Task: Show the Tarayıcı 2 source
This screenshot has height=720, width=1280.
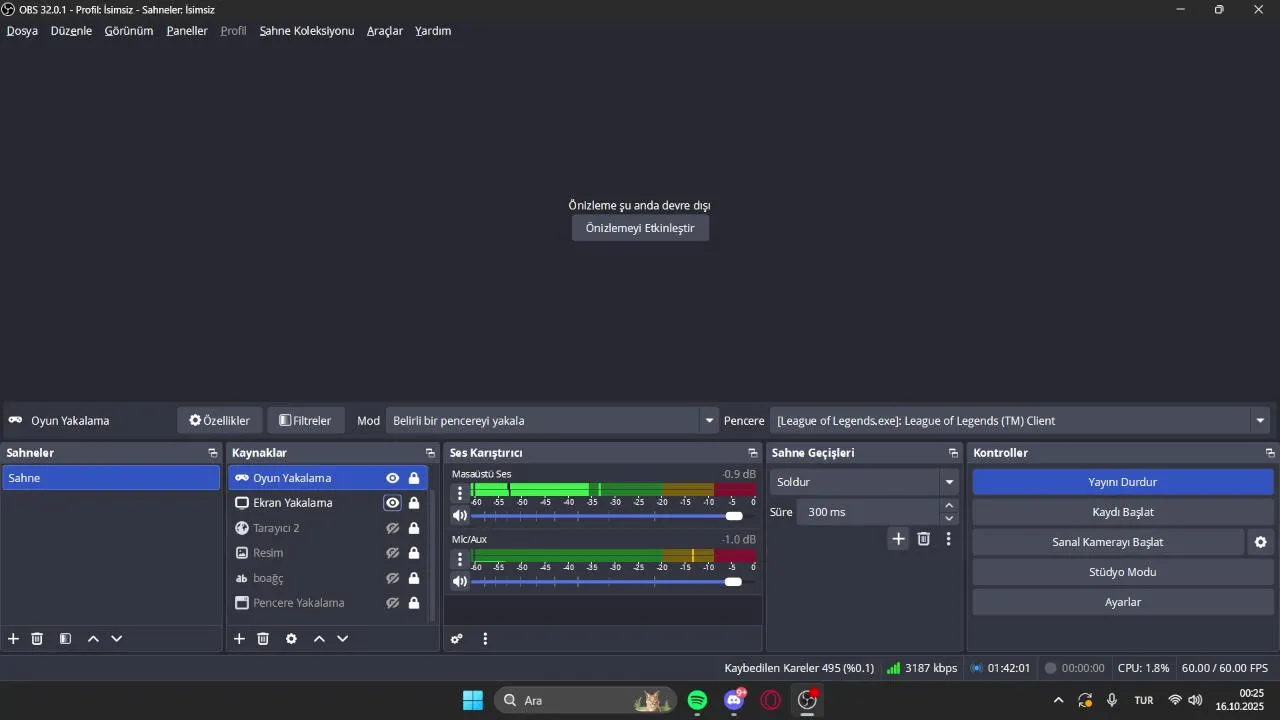Action: (x=393, y=528)
